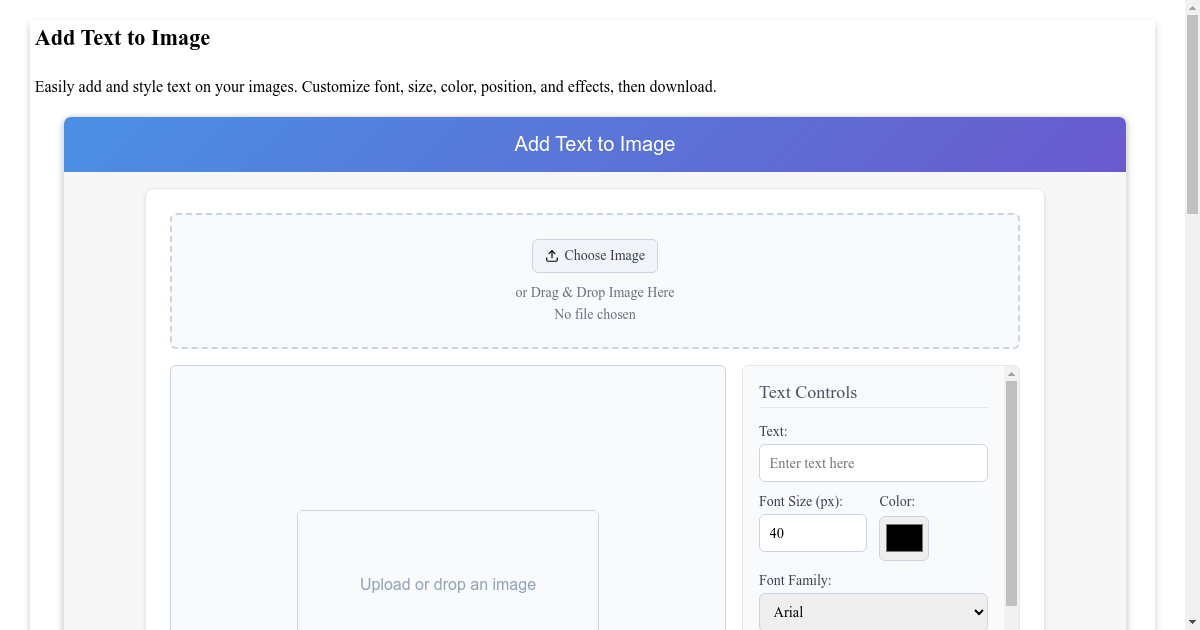Viewport: 1200px width, 630px height.
Task: Open the black text color swatch
Action: (904, 538)
